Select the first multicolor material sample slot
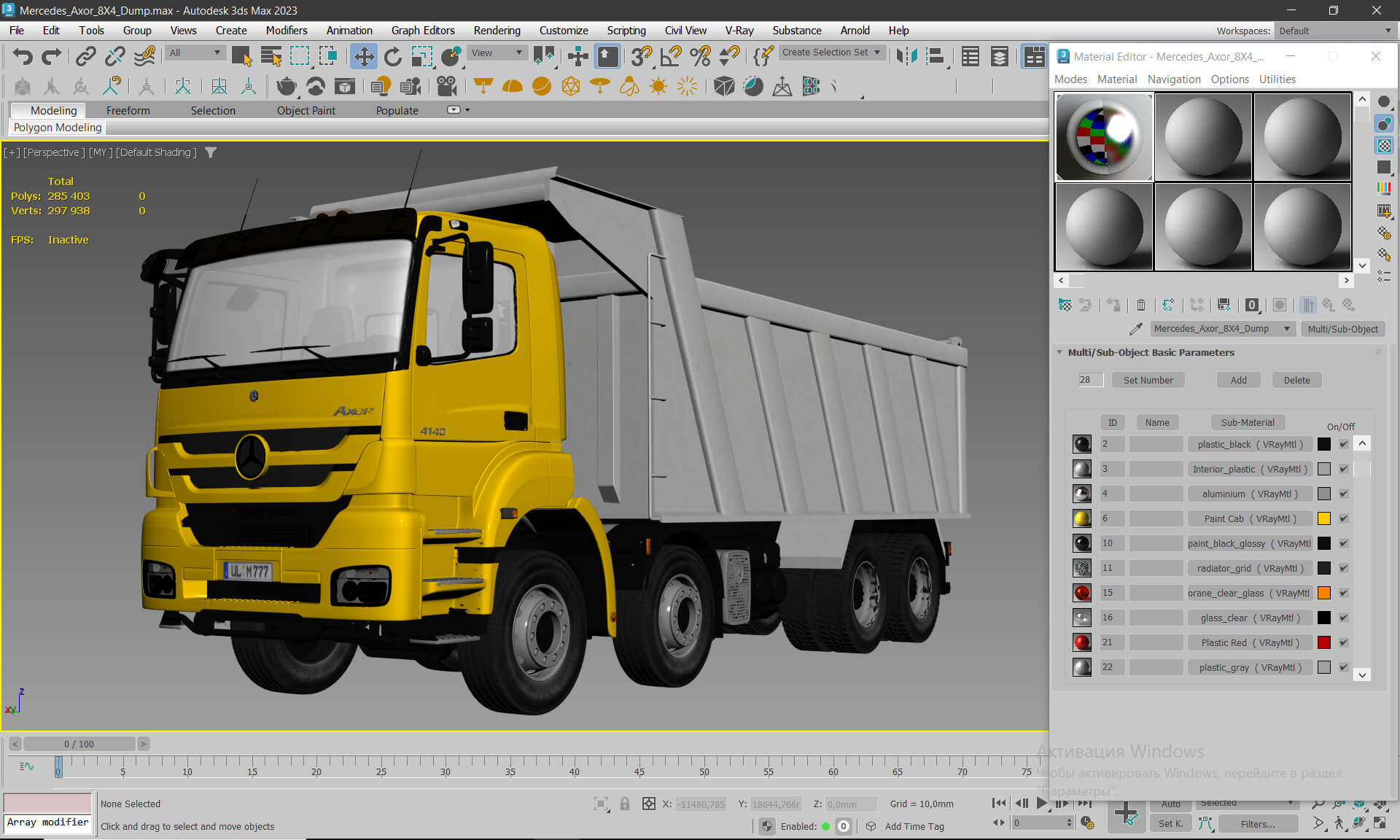The height and width of the screenshot is (840, 1400). coord(1104,136)
